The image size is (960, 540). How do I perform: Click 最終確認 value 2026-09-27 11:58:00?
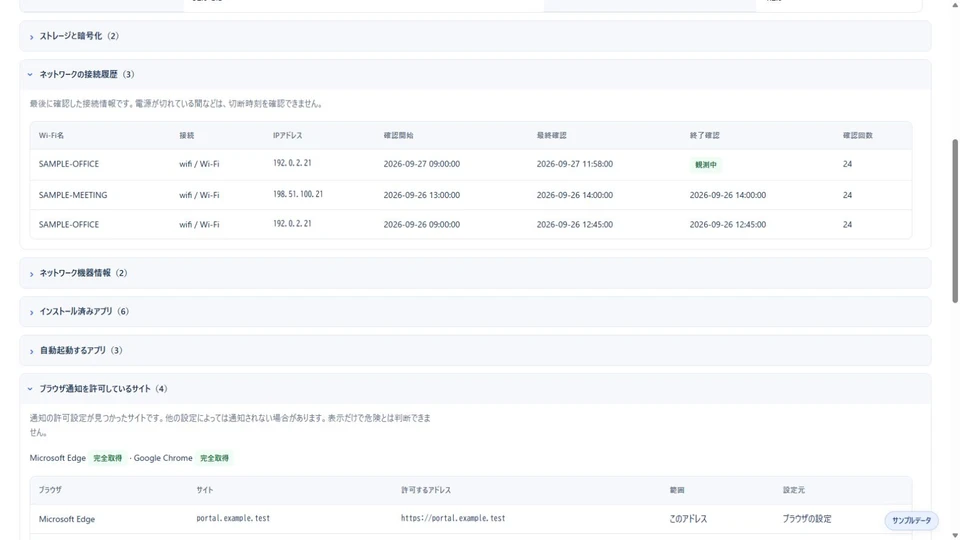point(575,164)
